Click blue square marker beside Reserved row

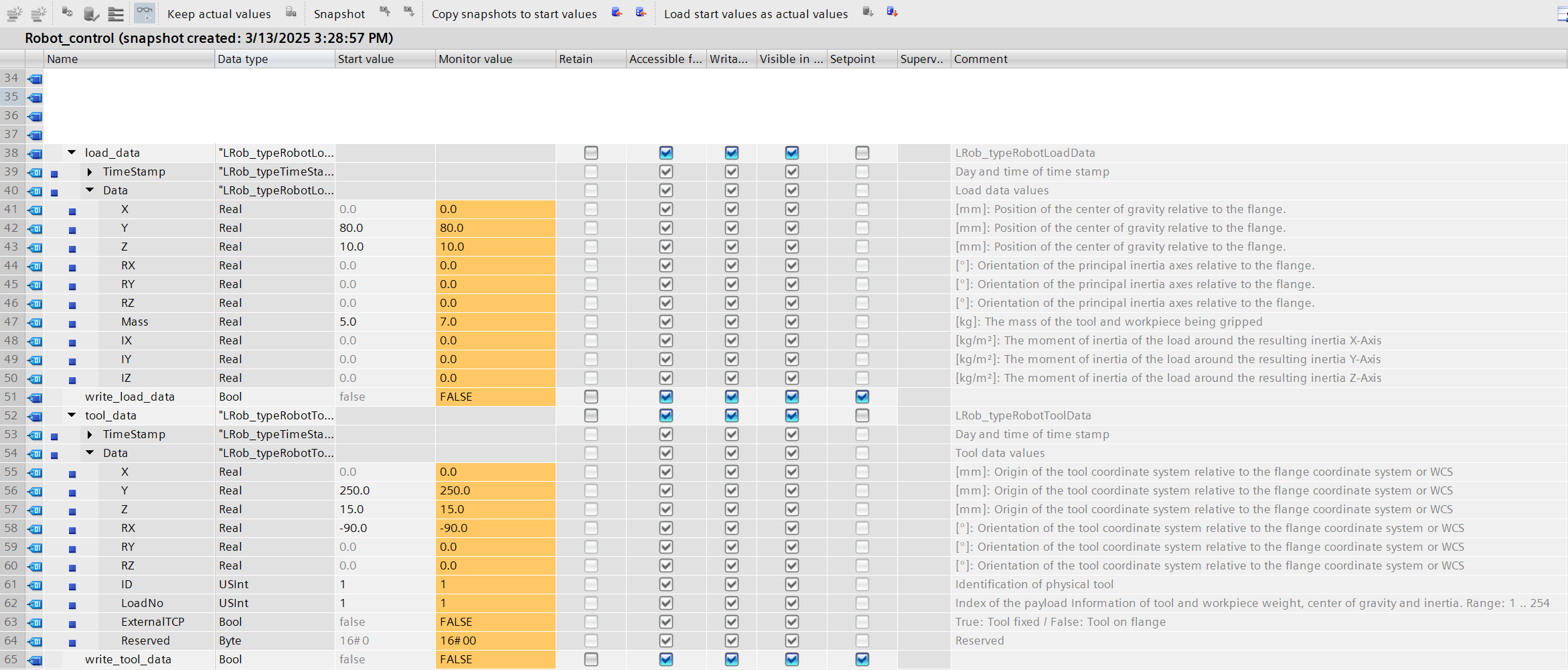click(x=73, y=643)
